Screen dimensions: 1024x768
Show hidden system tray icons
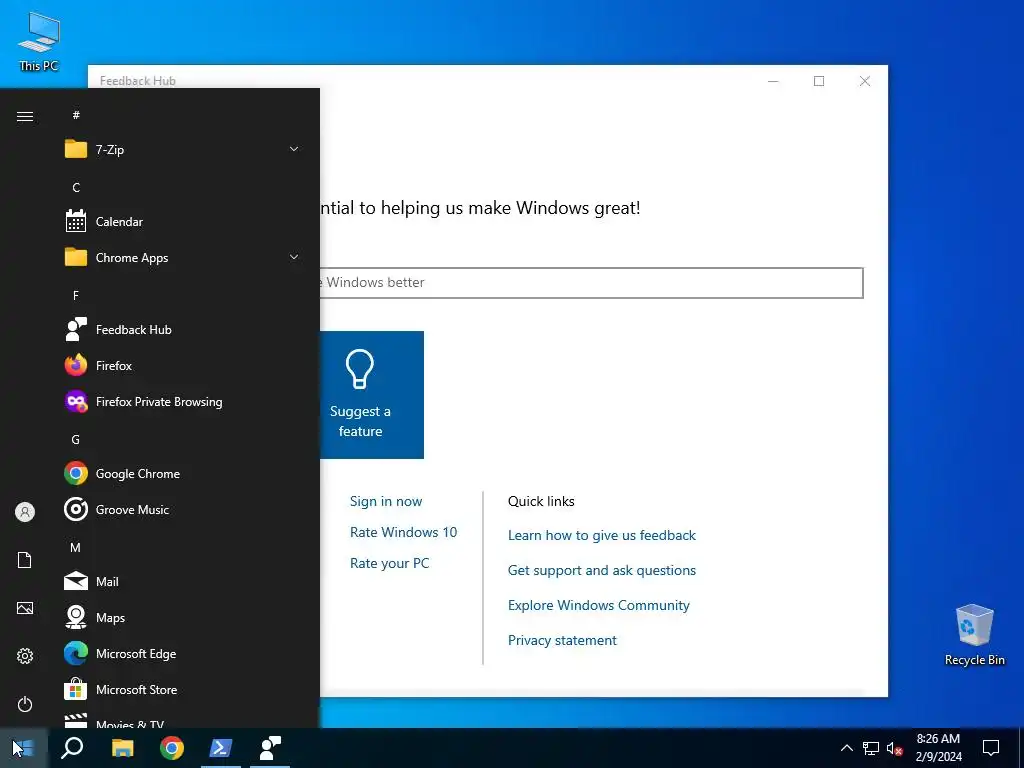point(846,748)
